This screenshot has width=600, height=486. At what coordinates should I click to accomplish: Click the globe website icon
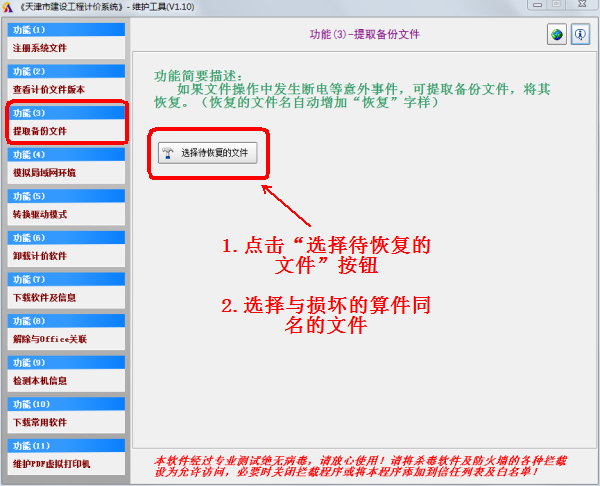pyautogui.click(x=557, y=35)
